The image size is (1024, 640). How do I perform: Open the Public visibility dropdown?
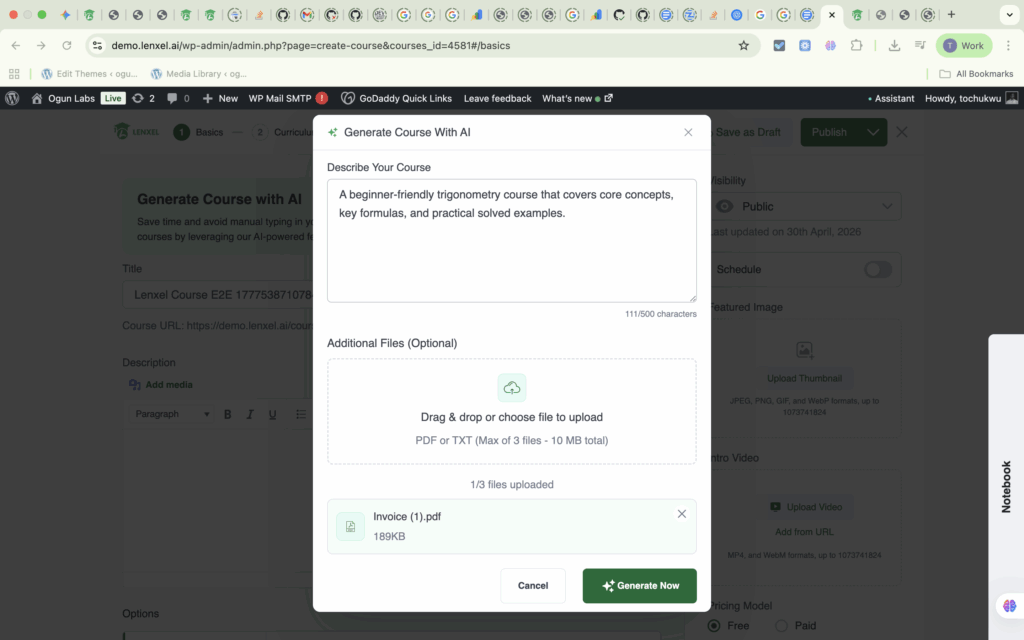pyautogui.click(x=805, y=206)
